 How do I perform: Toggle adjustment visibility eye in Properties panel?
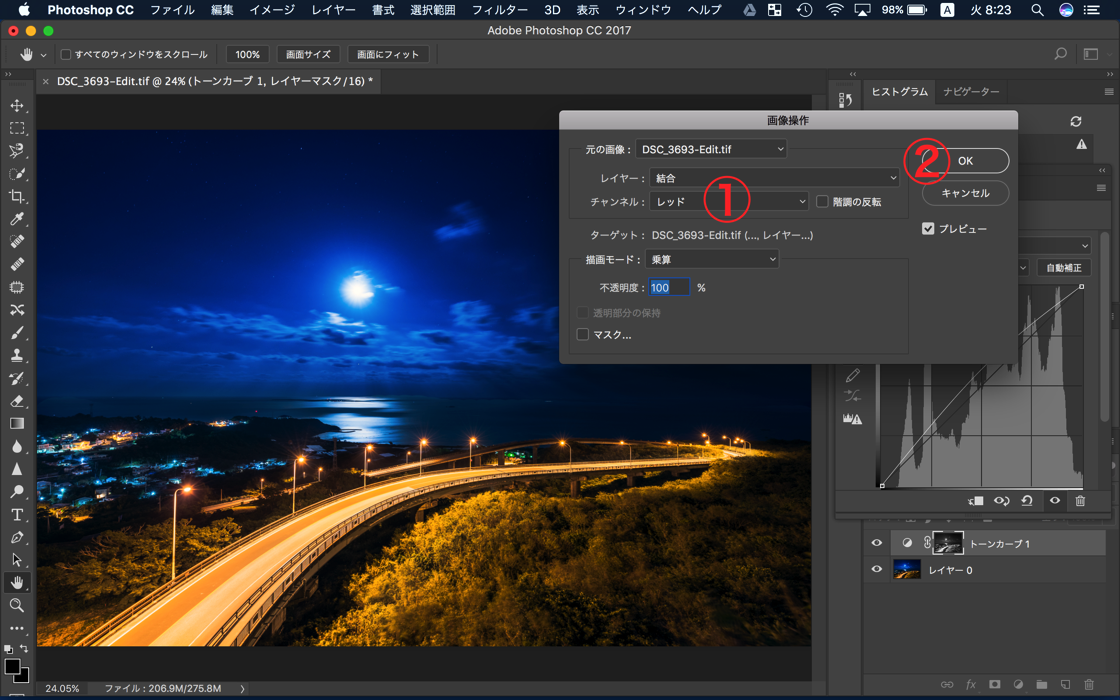[1054, 501]
